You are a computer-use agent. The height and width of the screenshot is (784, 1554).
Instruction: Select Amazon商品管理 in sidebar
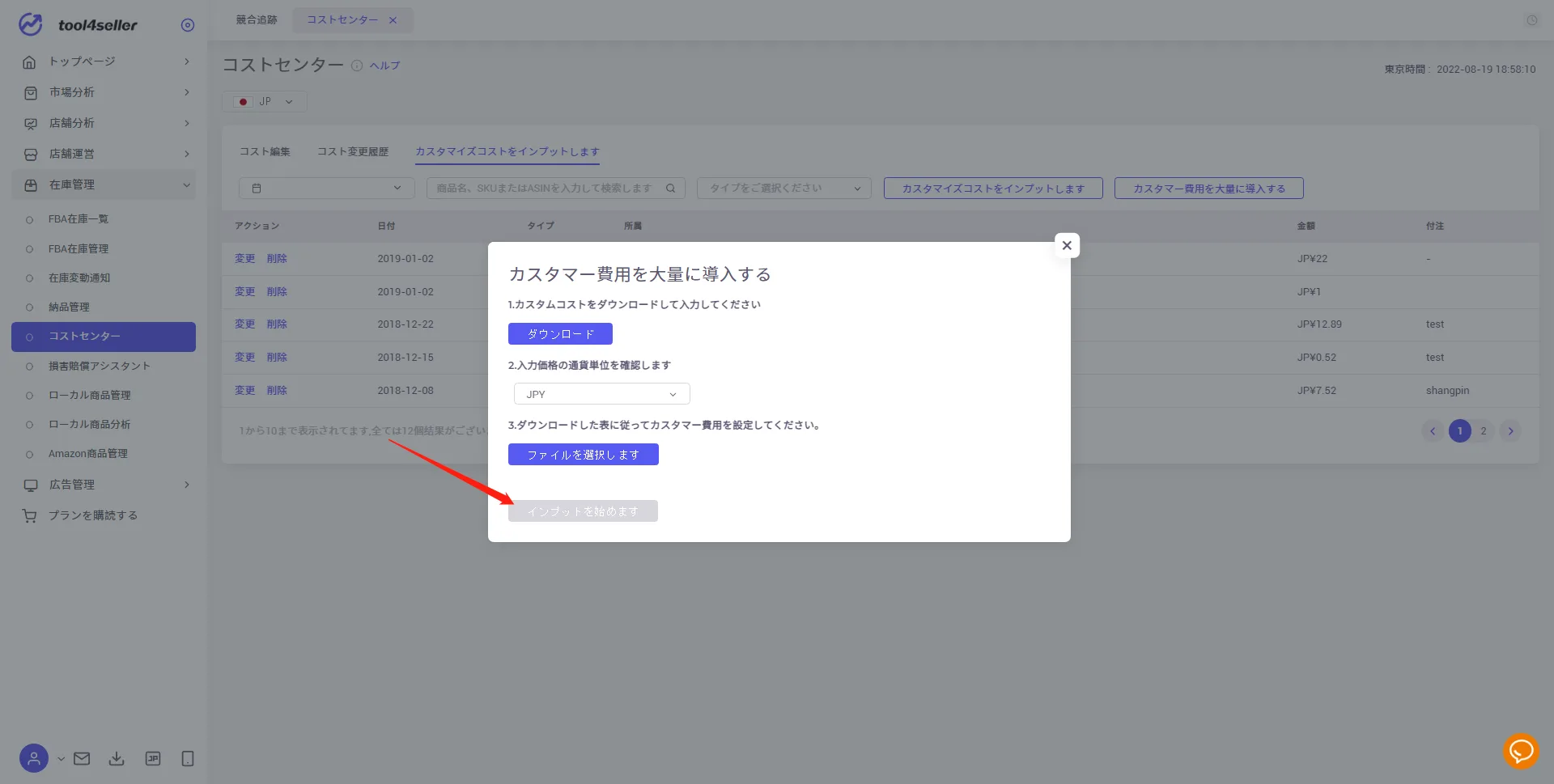[87, 453]
